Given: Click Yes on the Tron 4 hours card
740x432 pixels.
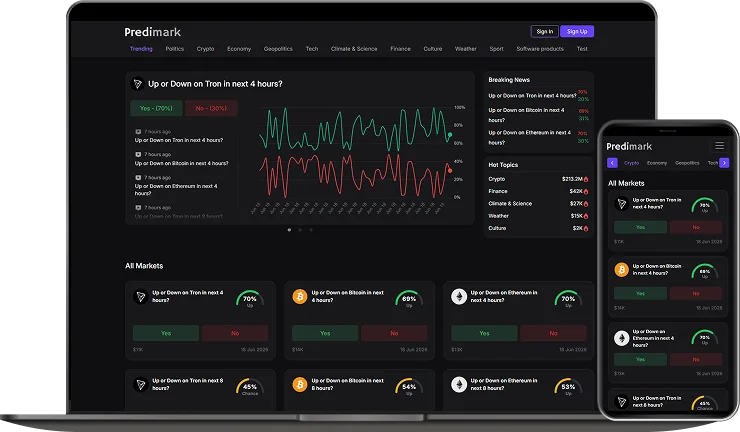Looking at the screenshot, I should [x=166, y=333].
